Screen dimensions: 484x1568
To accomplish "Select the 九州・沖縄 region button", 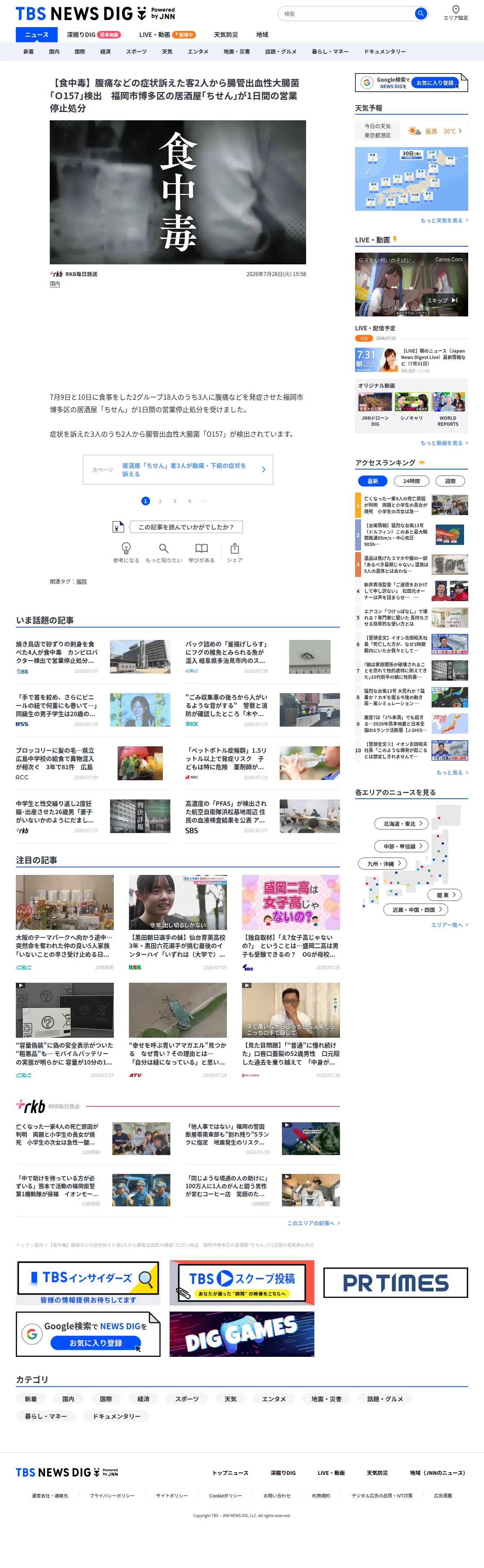I will coord(382,864).
